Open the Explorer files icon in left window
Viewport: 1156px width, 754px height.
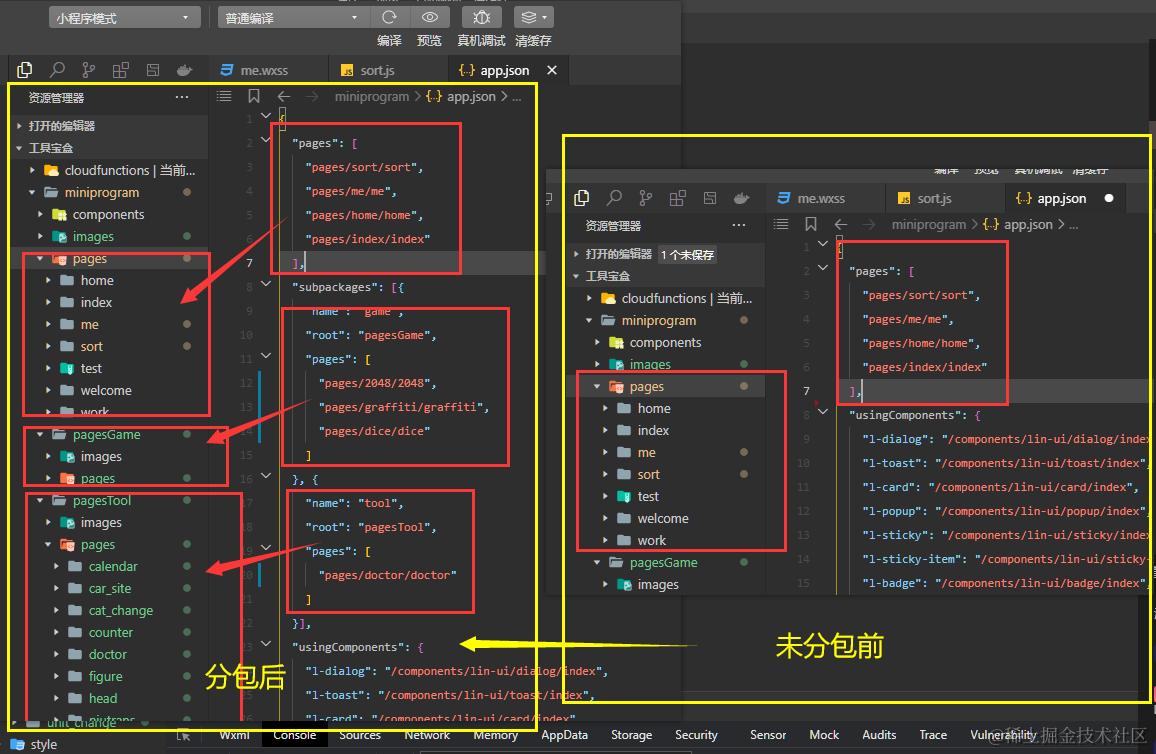coord(24,70)
